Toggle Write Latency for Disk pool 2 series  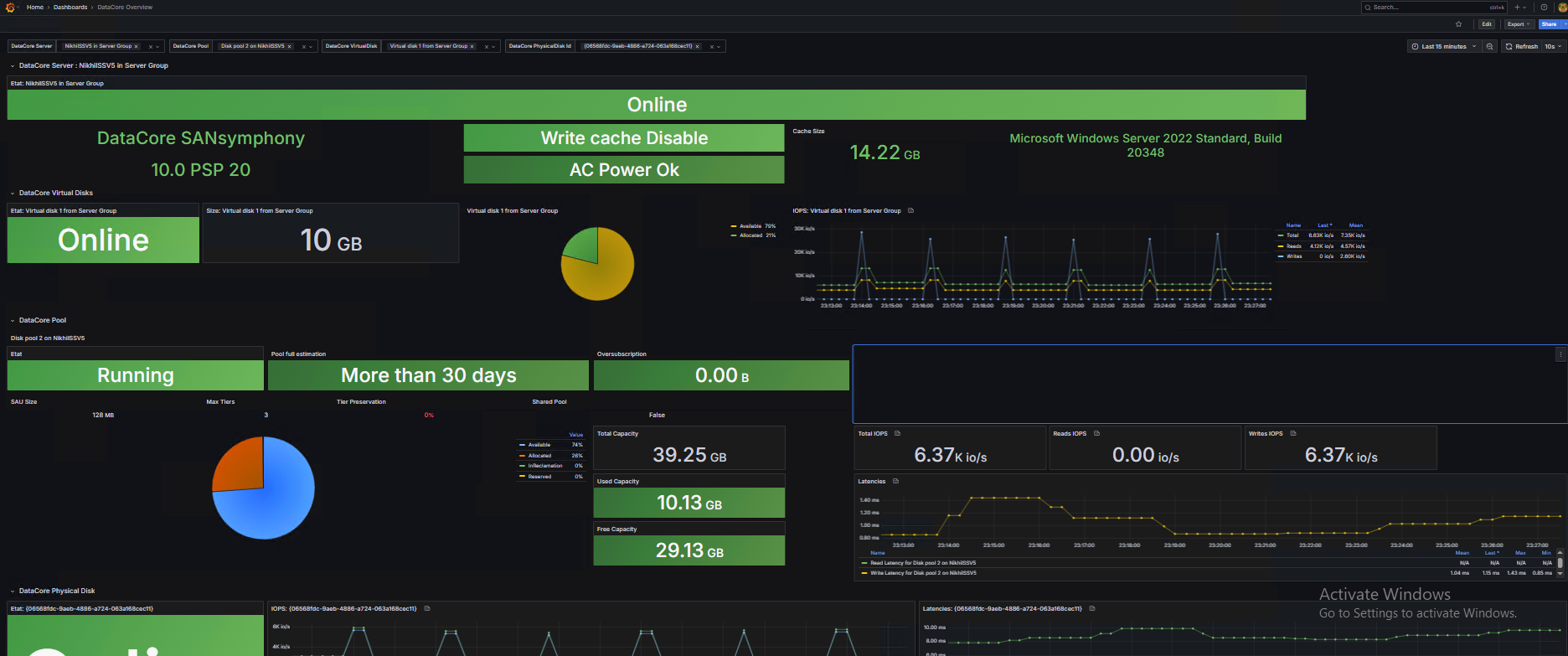click(x=923, y=573)
